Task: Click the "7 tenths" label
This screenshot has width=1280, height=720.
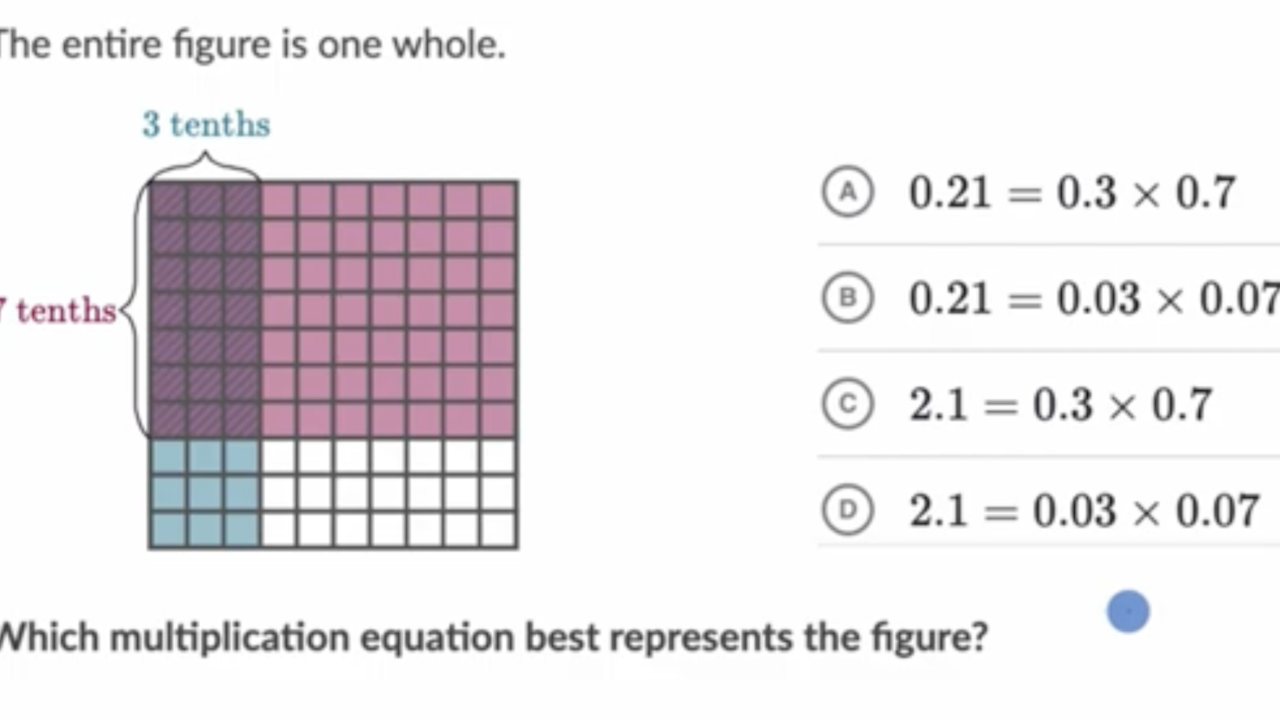Action: tap(57, 310)
